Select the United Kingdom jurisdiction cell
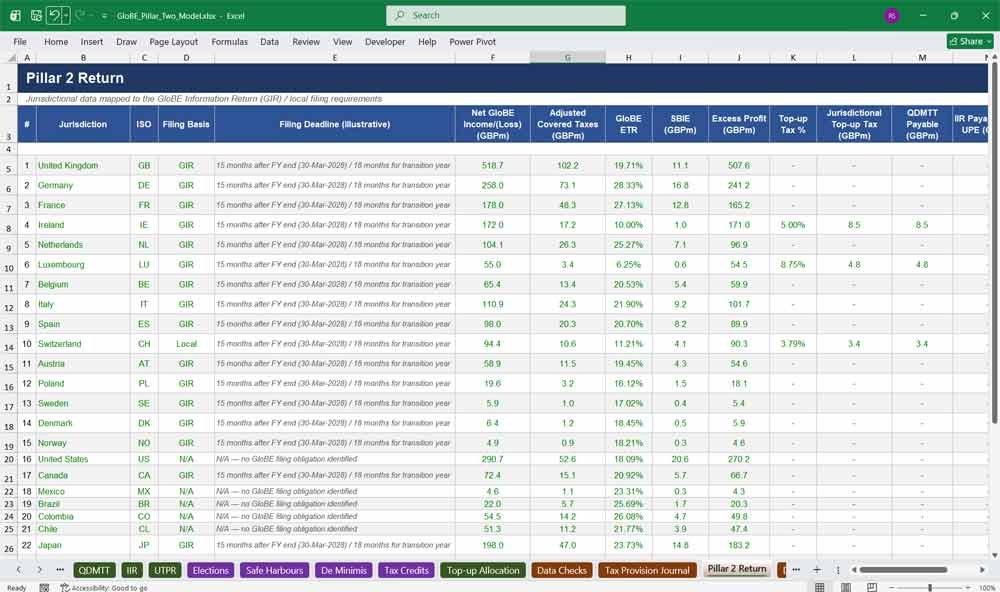 (83, 165)
